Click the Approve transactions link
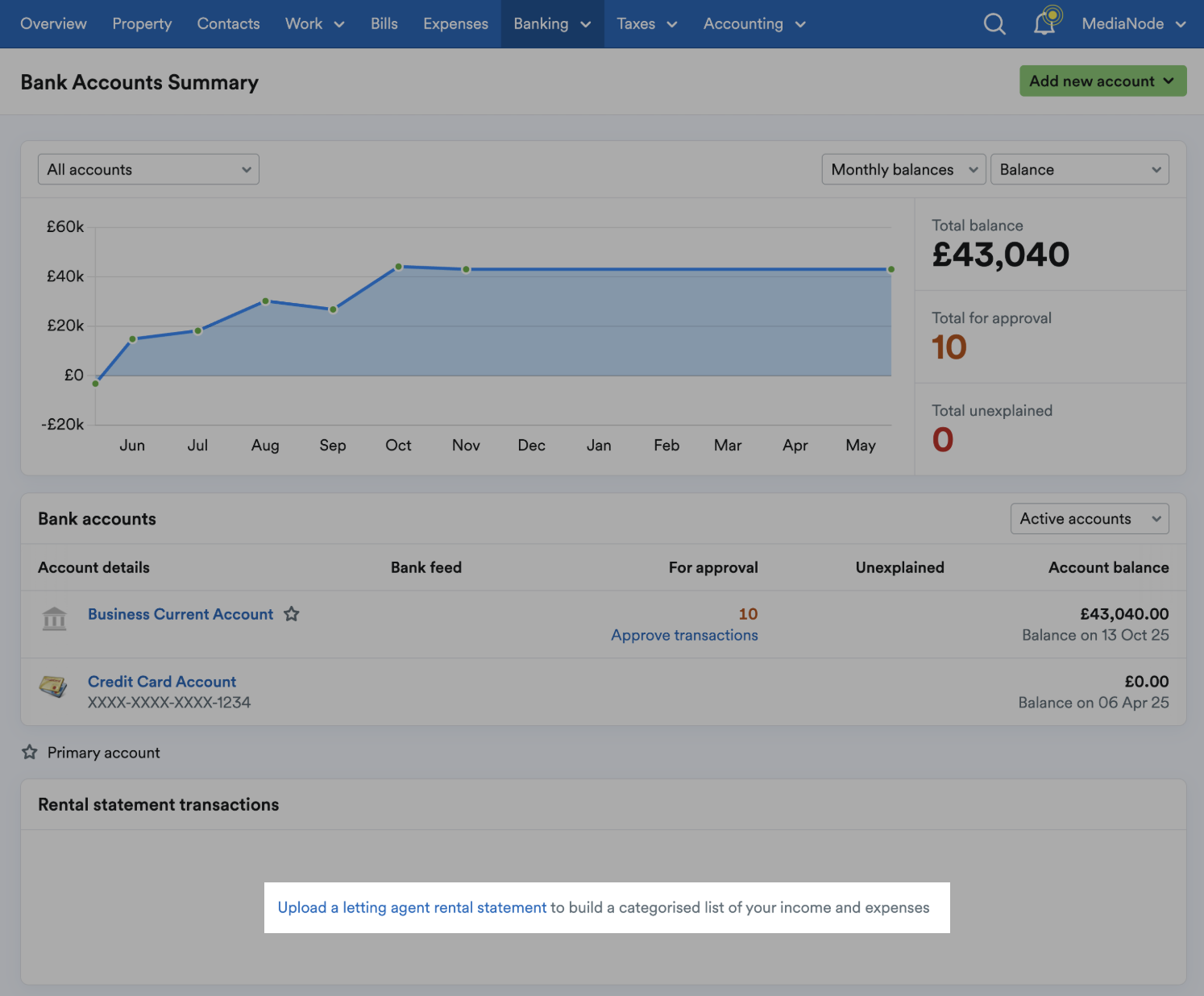This screenshot has width=1204, height=996. click(x=684, y=635)
